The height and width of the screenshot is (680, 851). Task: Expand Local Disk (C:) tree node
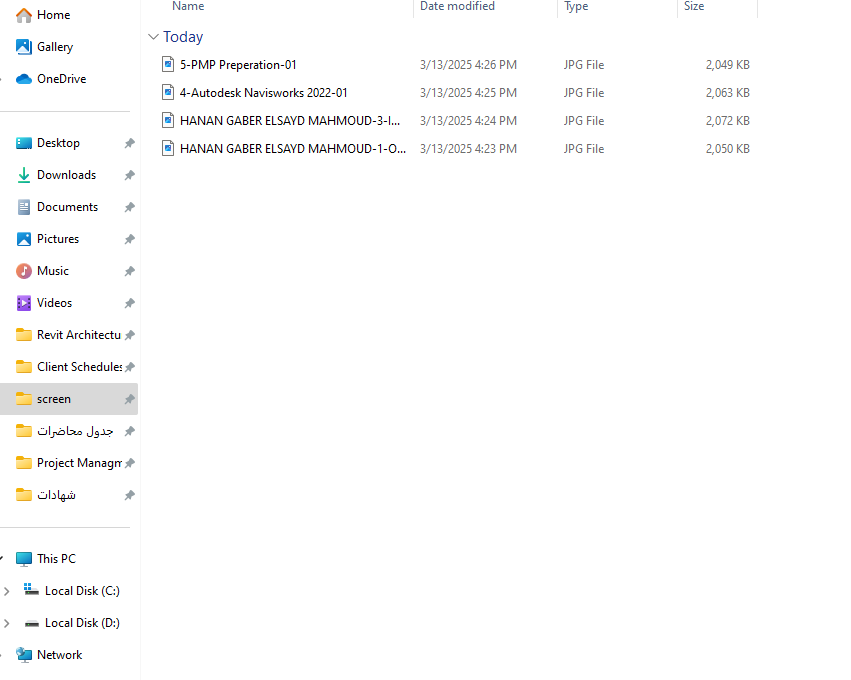pos(7,592)
